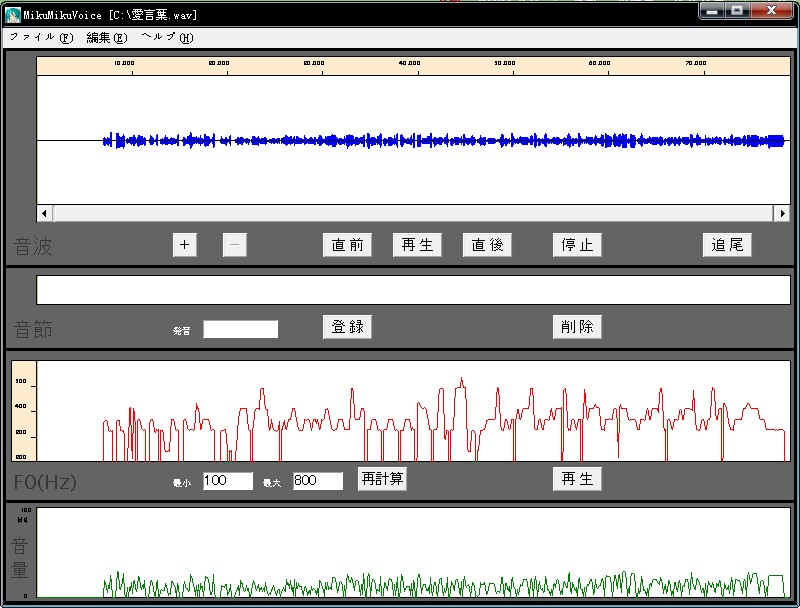Register syllable with the 登録 button

pos(347,326)
